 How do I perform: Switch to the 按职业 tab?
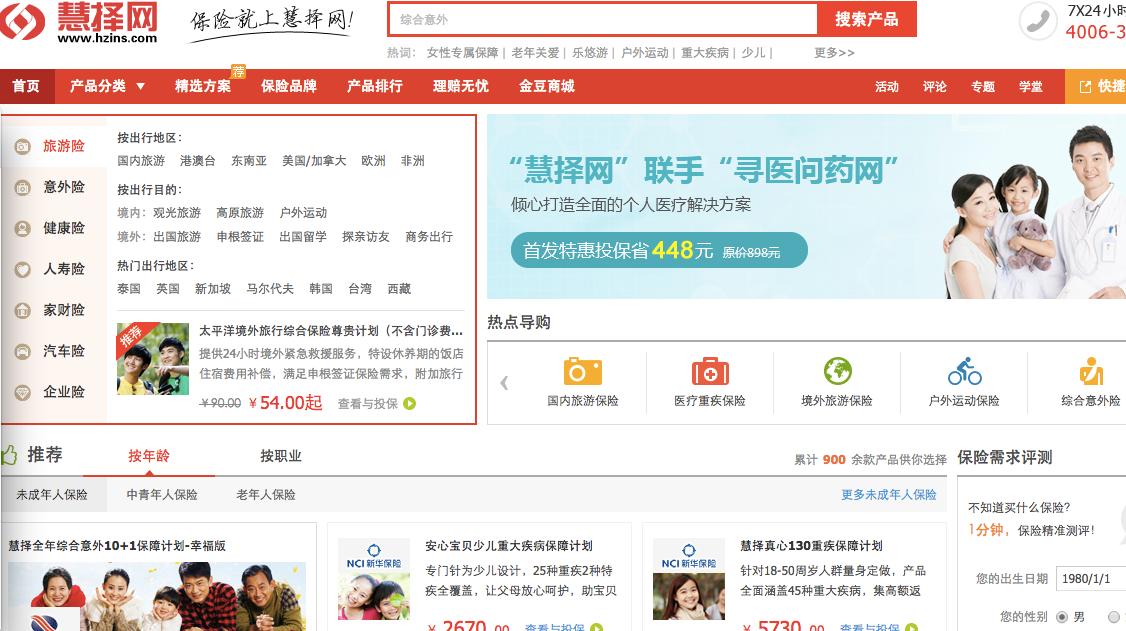[x=281, y=456]
